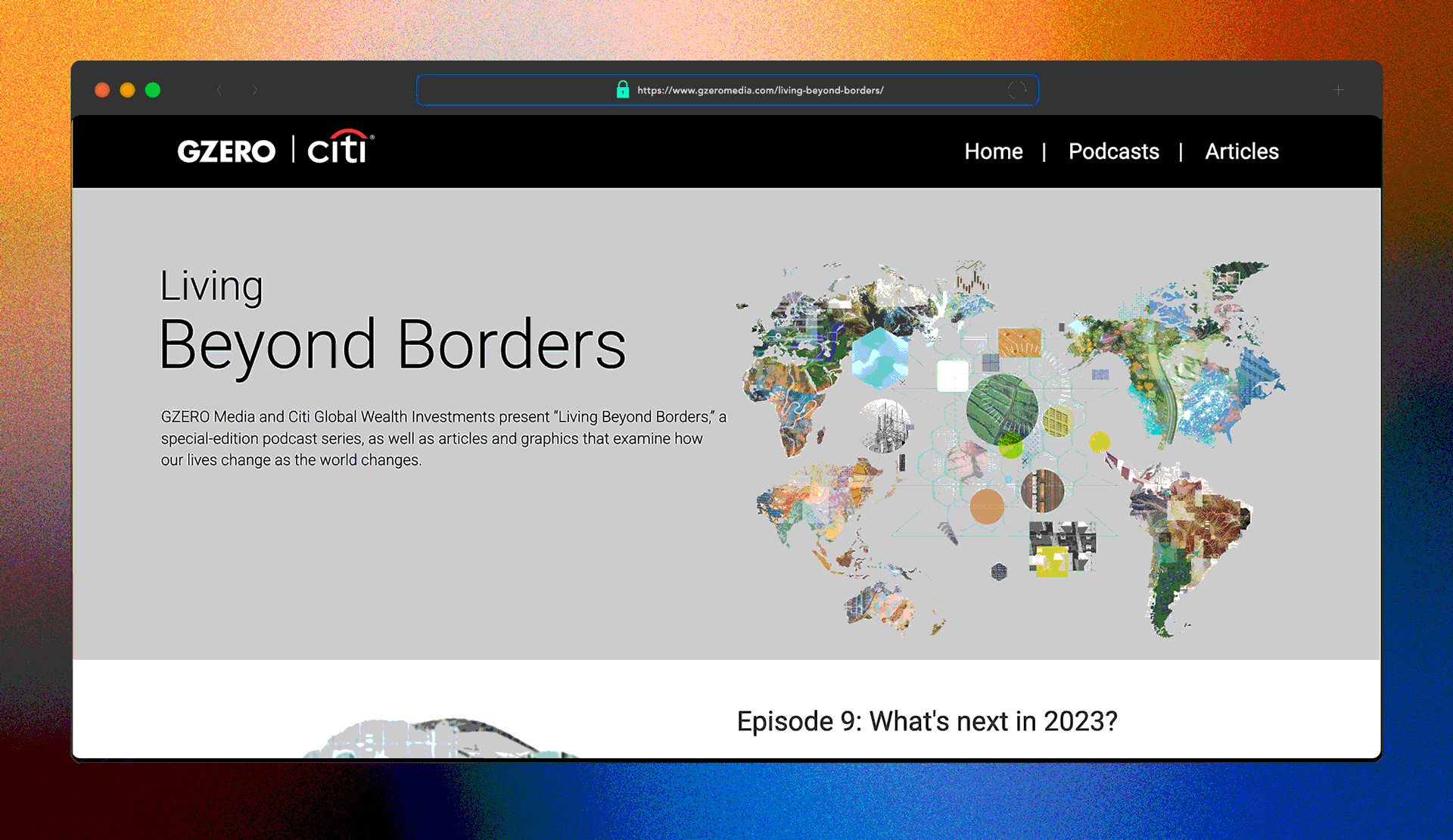Open a new tab with plus icon
The width and height of the screenshot is (1453, 840).
[x=1338, y=90]
